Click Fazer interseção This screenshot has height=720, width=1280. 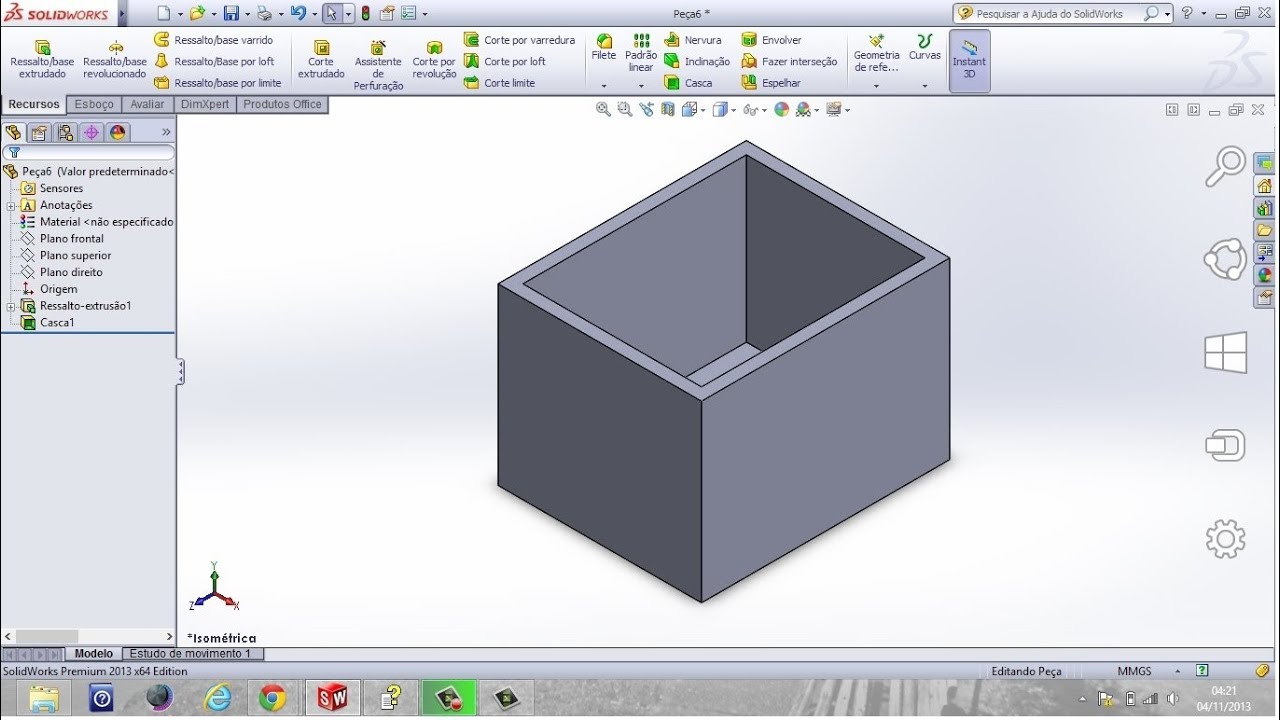click(789, 61)
